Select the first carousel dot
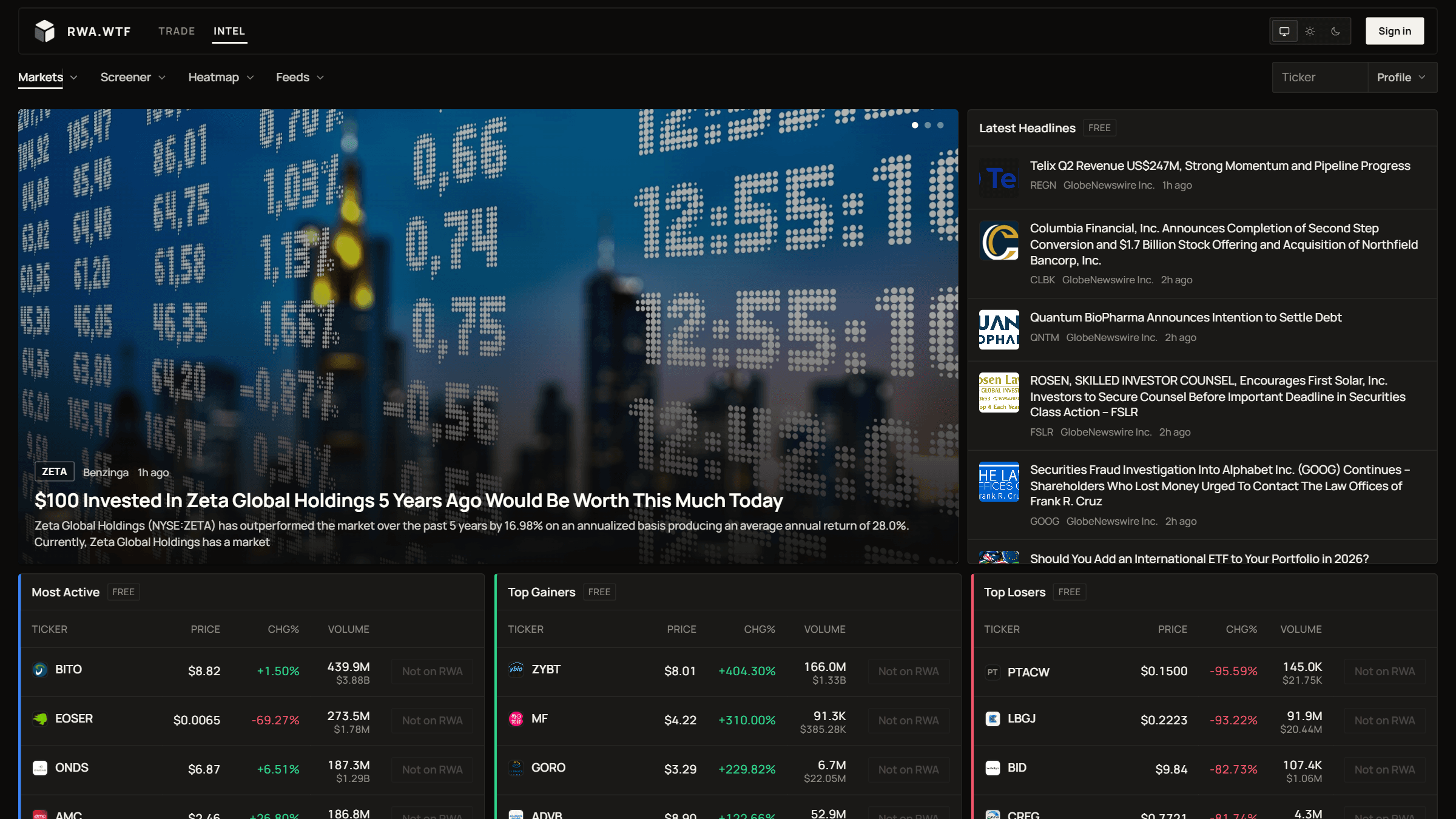The width and height of the screenshot is (1456, 819). pos(915,125)
